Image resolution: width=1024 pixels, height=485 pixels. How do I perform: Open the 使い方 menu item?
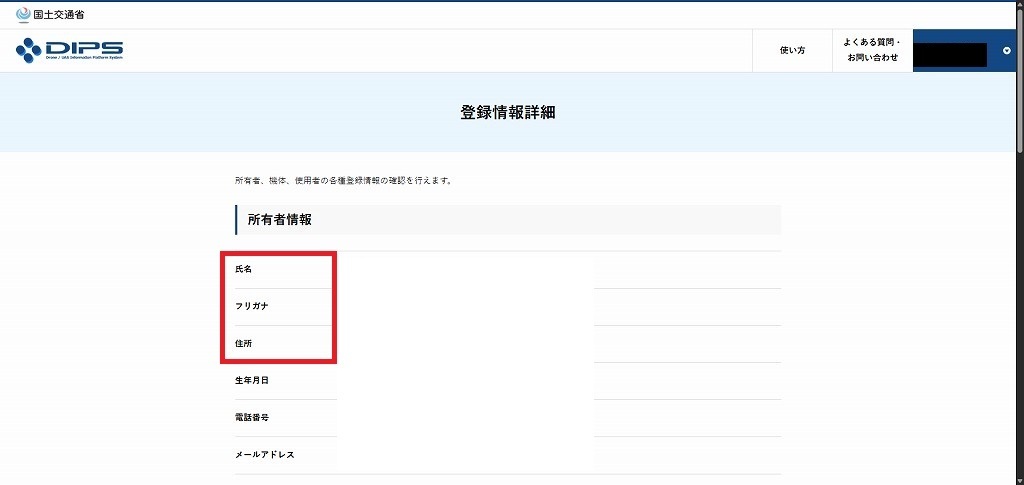792,50
